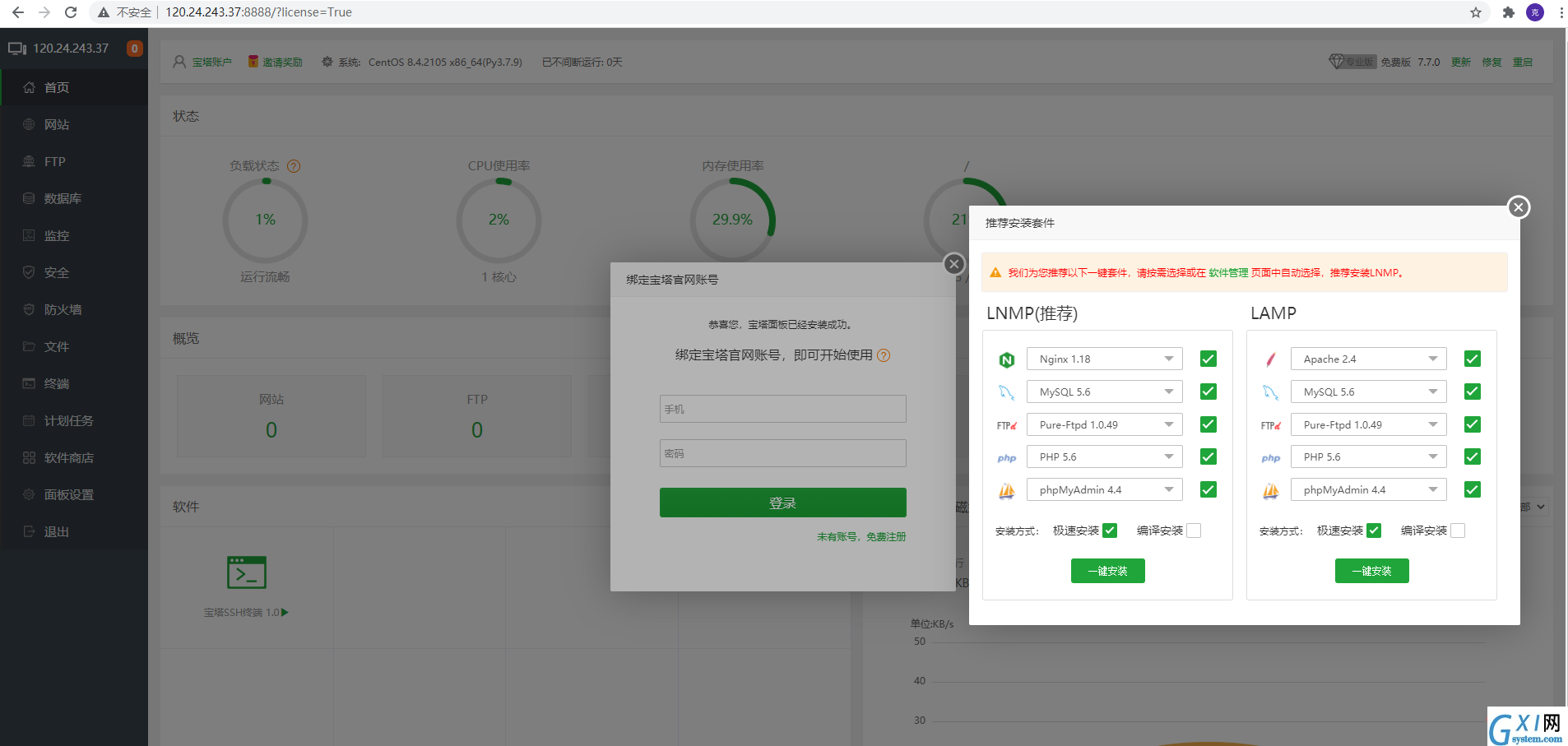Image resolution: width=1568 pixels, height=746 pixels.
Task: Click the 防火墙 firewall shield icon
Action: click(29, 309)
